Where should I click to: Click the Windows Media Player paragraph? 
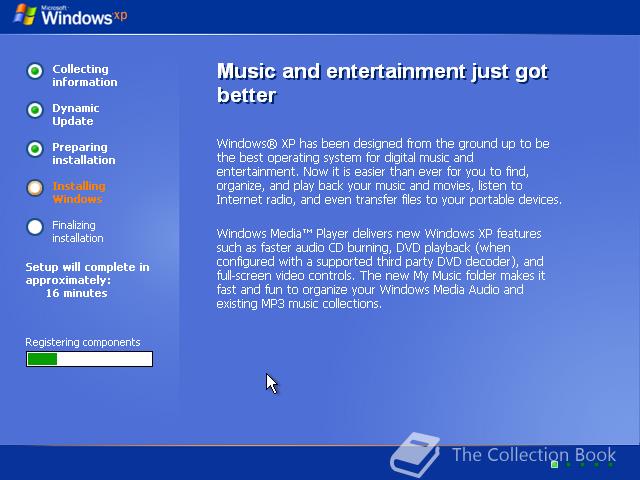(381, 269)
